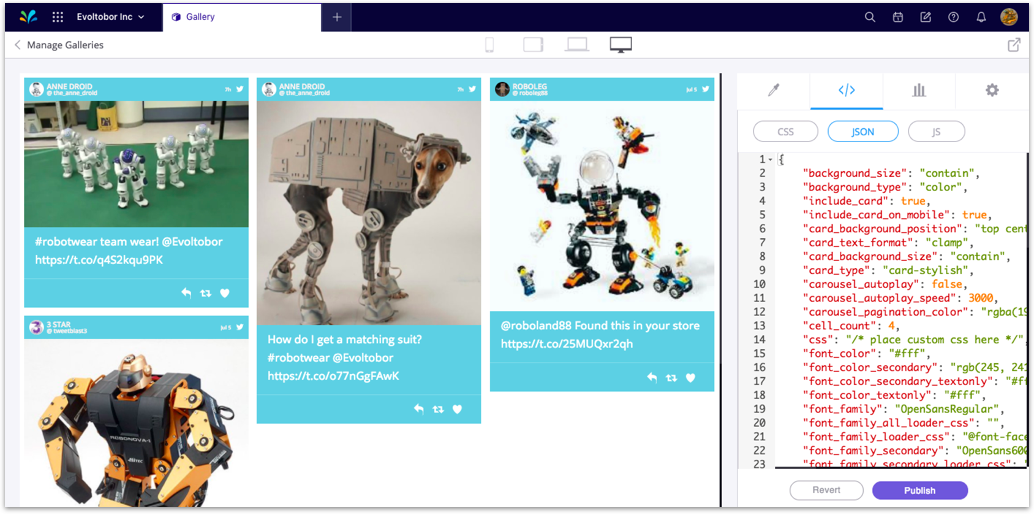
Task: Click Twitter bird icon on ROBOLEG card
Action: [x=705, y=89]
